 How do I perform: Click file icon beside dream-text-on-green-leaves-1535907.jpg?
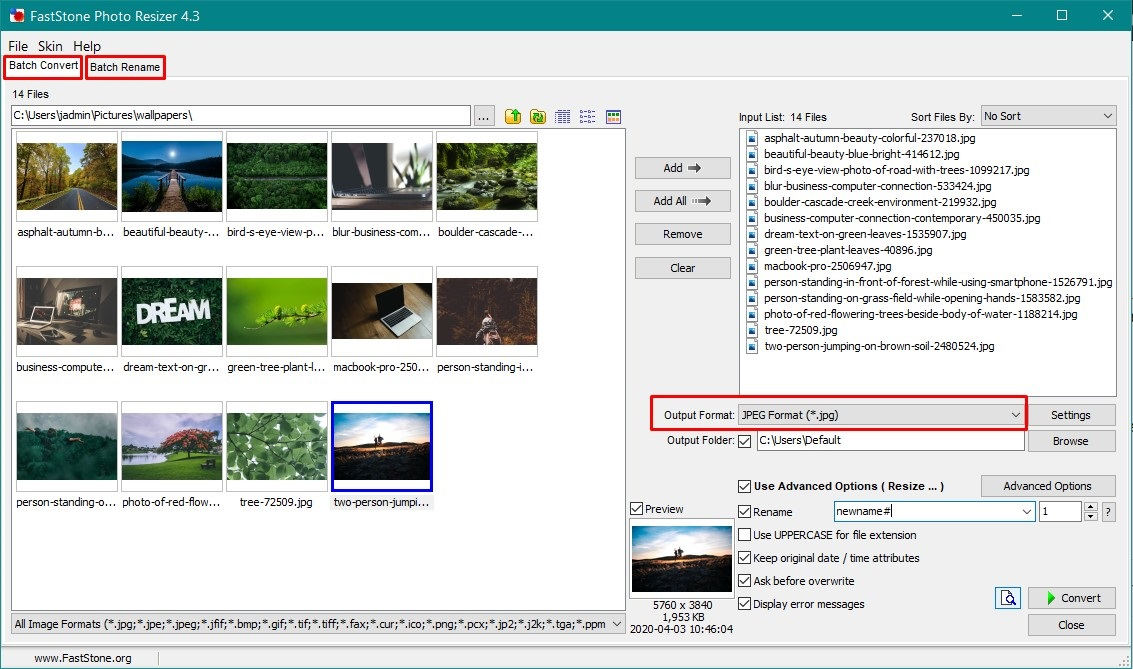752,234
